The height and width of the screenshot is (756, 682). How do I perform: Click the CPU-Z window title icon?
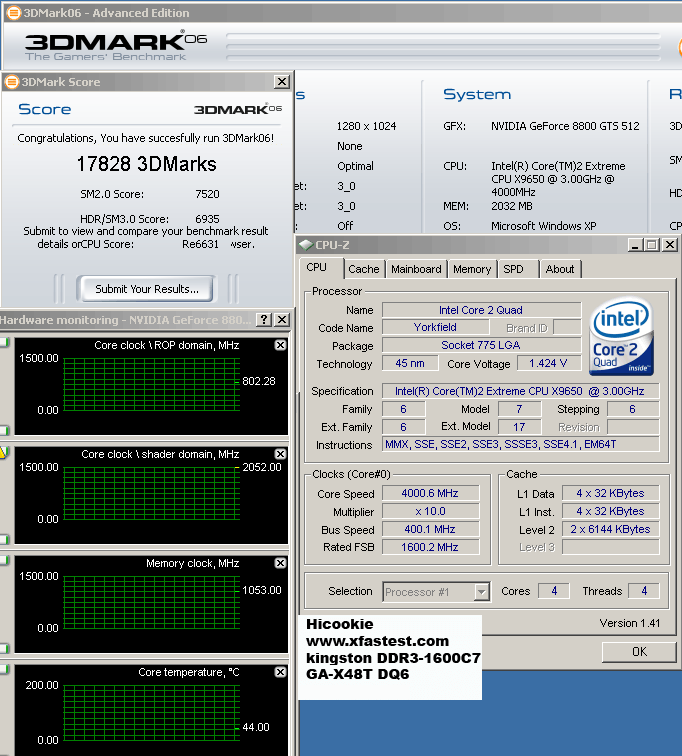[x=306, y=245]
